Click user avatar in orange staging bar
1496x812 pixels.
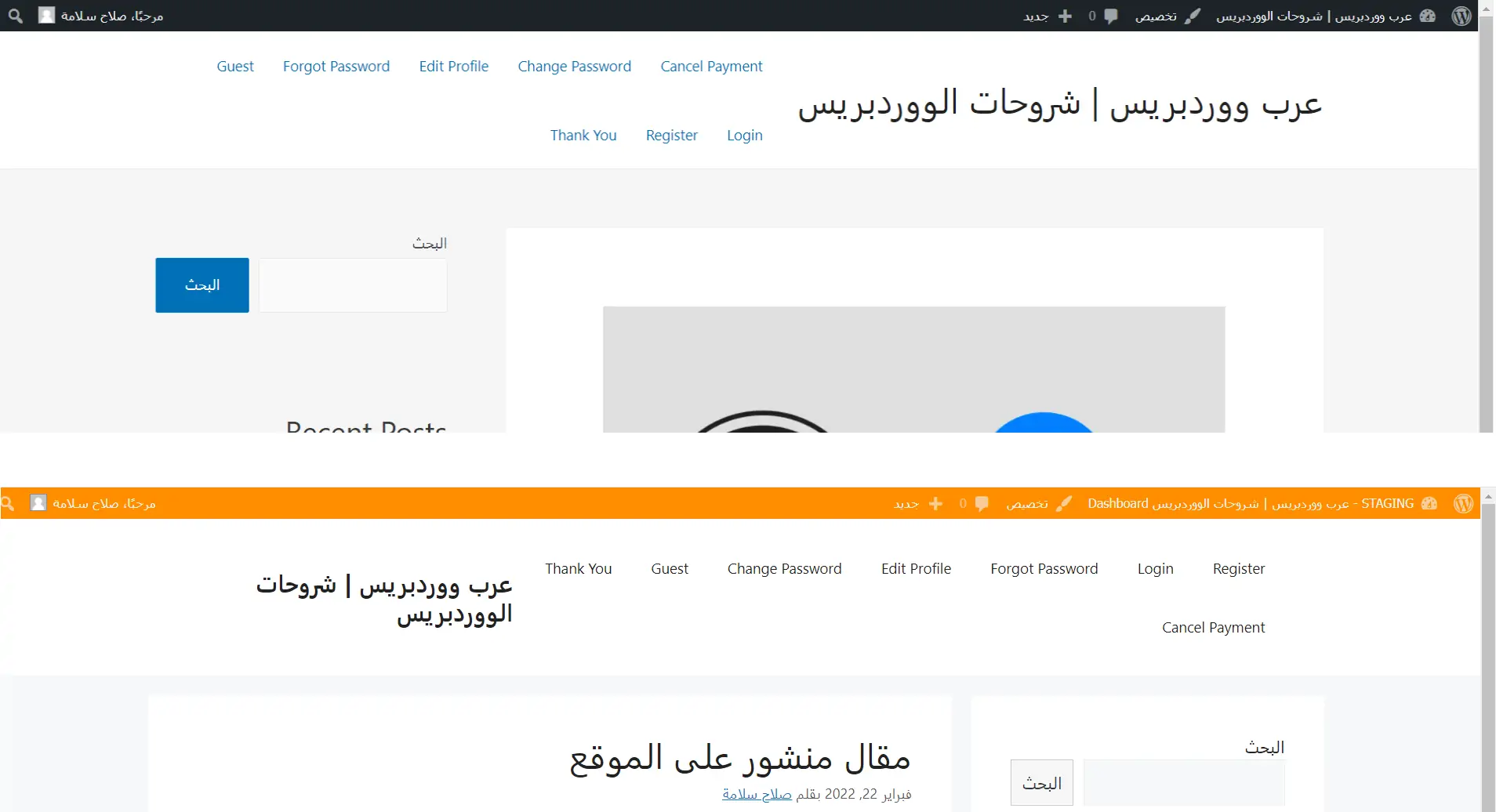[x=38, y=503]
